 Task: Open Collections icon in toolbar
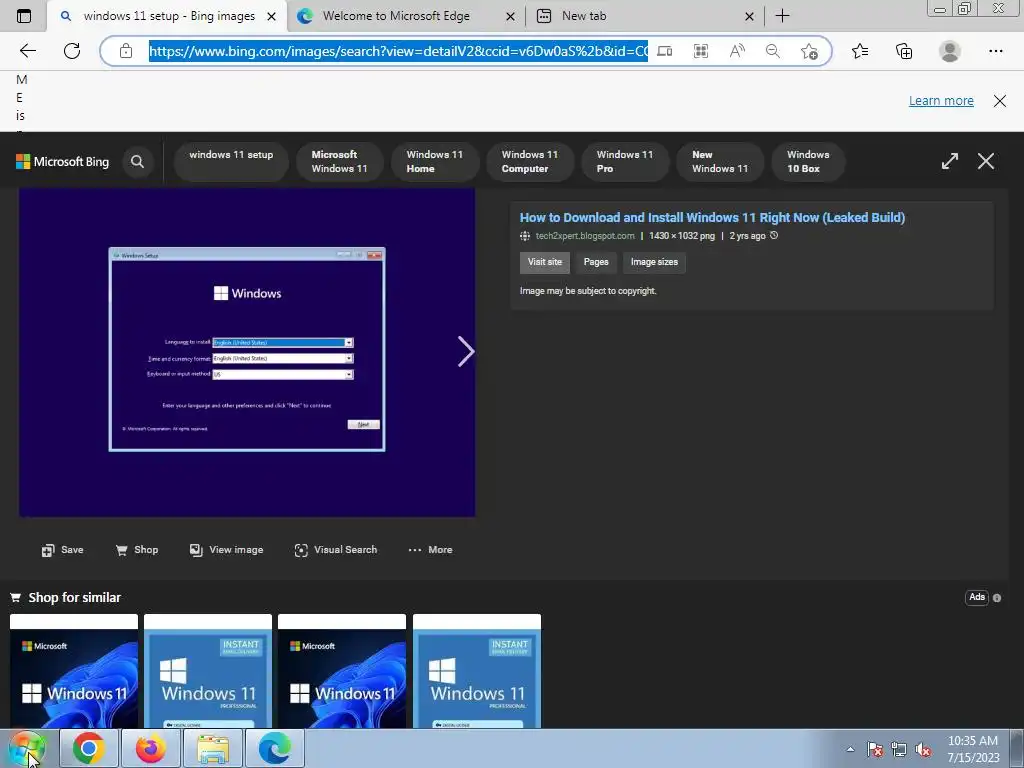(x=904, y=51)
